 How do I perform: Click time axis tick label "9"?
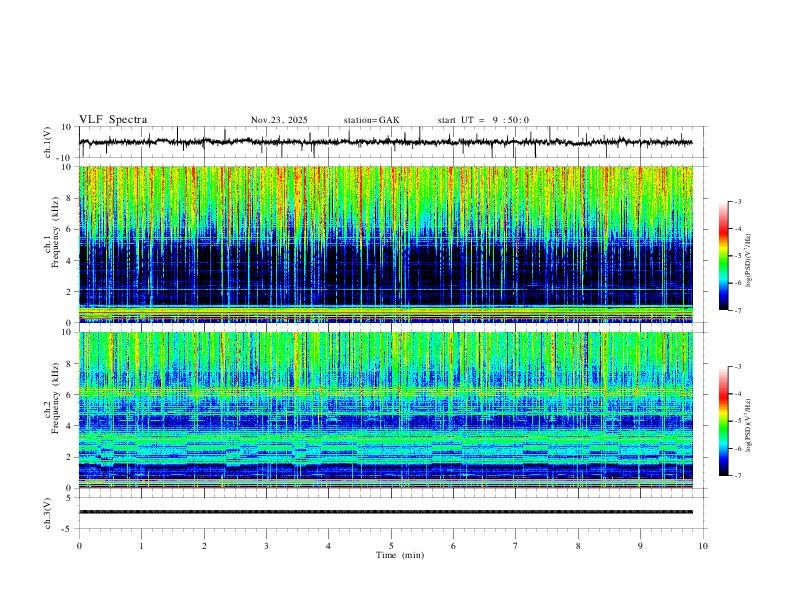pyautogui.click(x=640, y=546)
